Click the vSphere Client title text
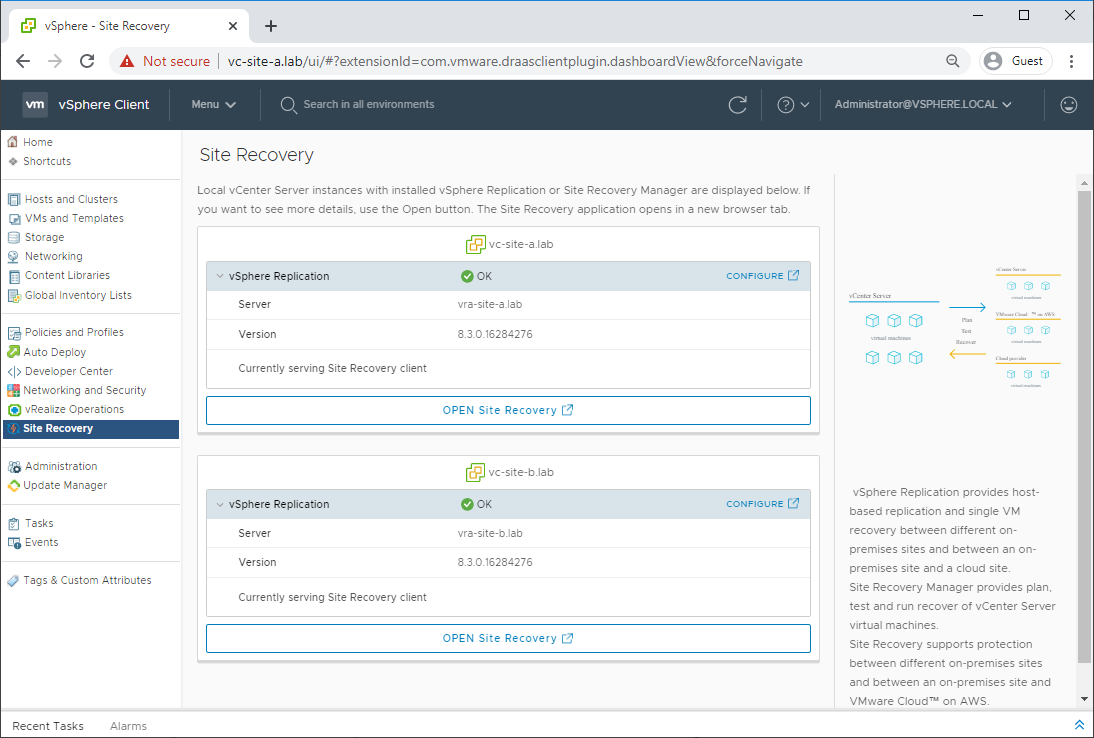 (x=104, y=105)
